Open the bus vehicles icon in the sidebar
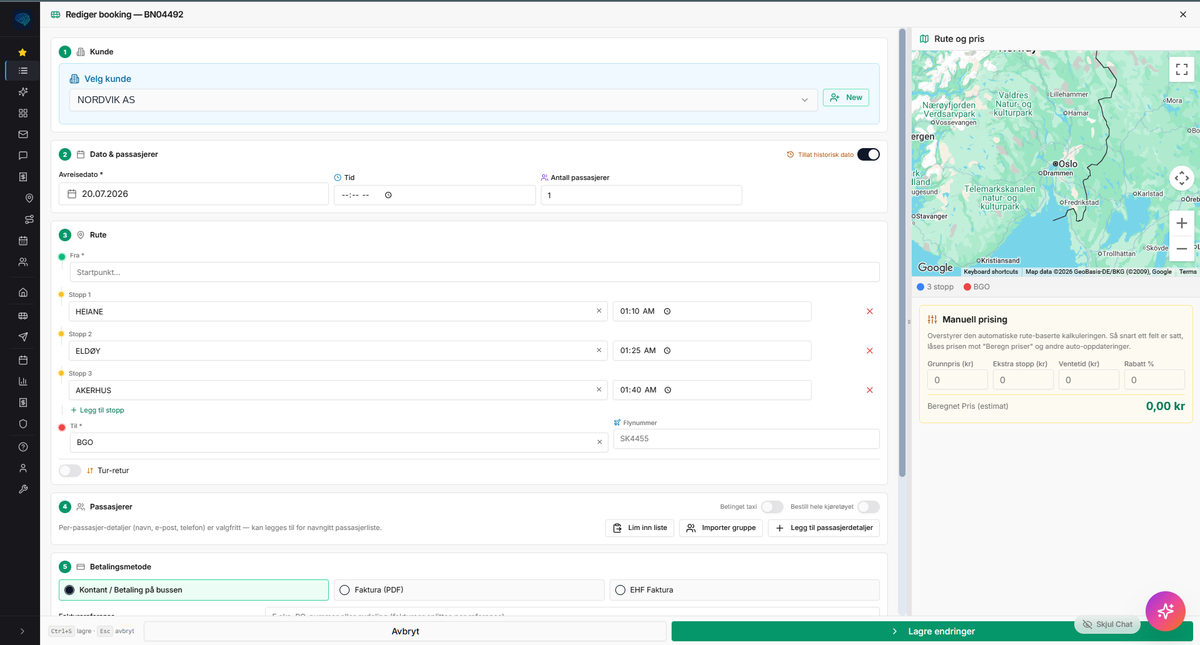This screenshot has width=1200, height=645. (x=22, y=316)
